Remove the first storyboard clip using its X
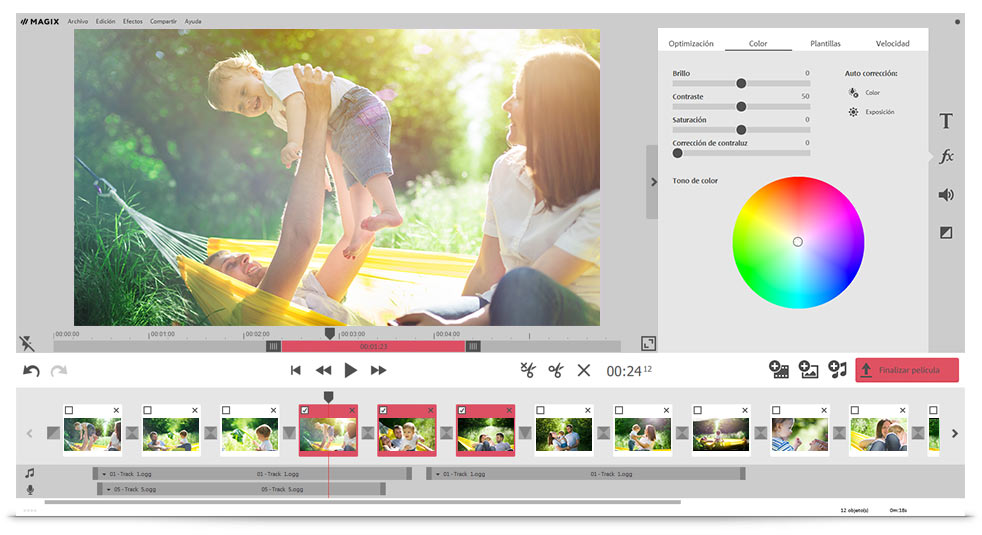This screenshot has height=535, width=982. click(x=116, y=410)
